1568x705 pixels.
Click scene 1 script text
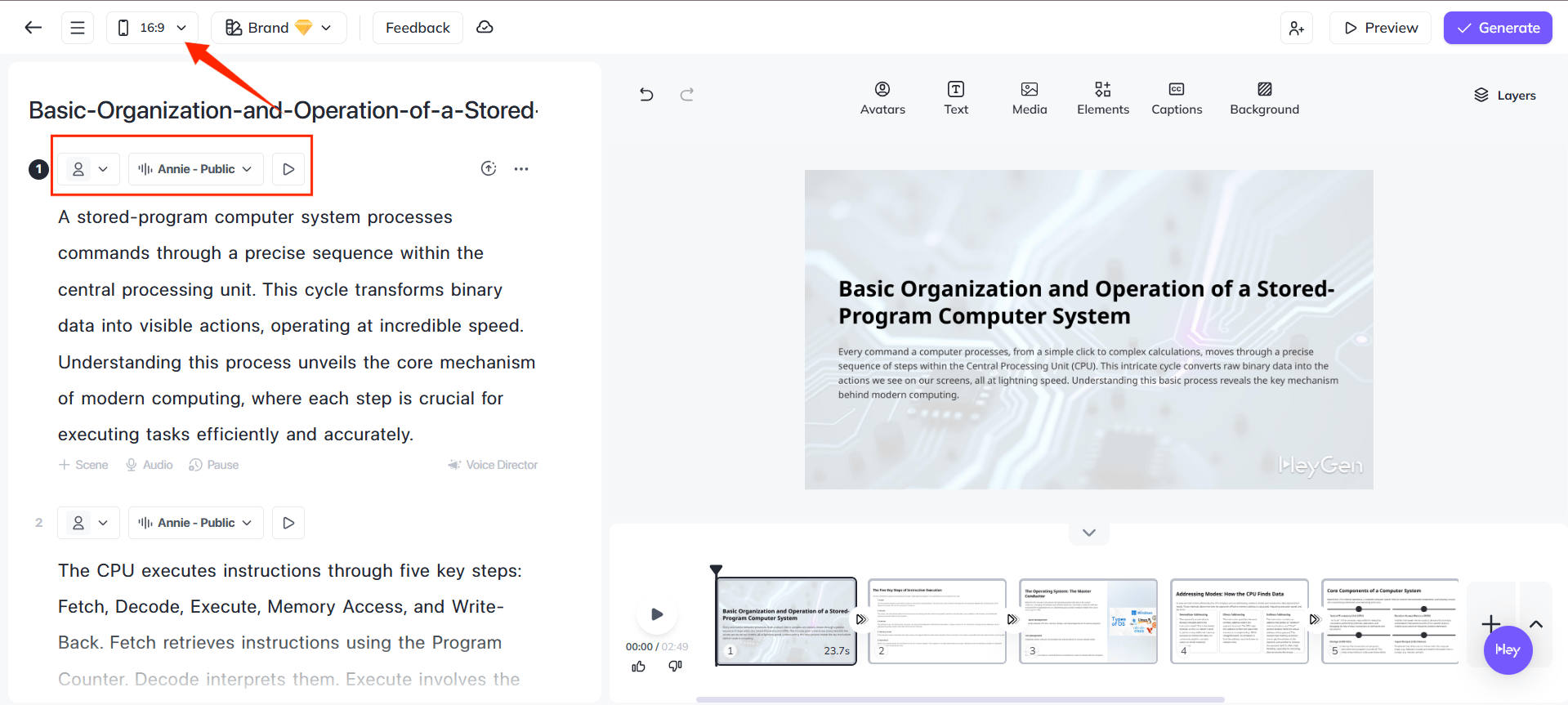(x=297, y=326)
